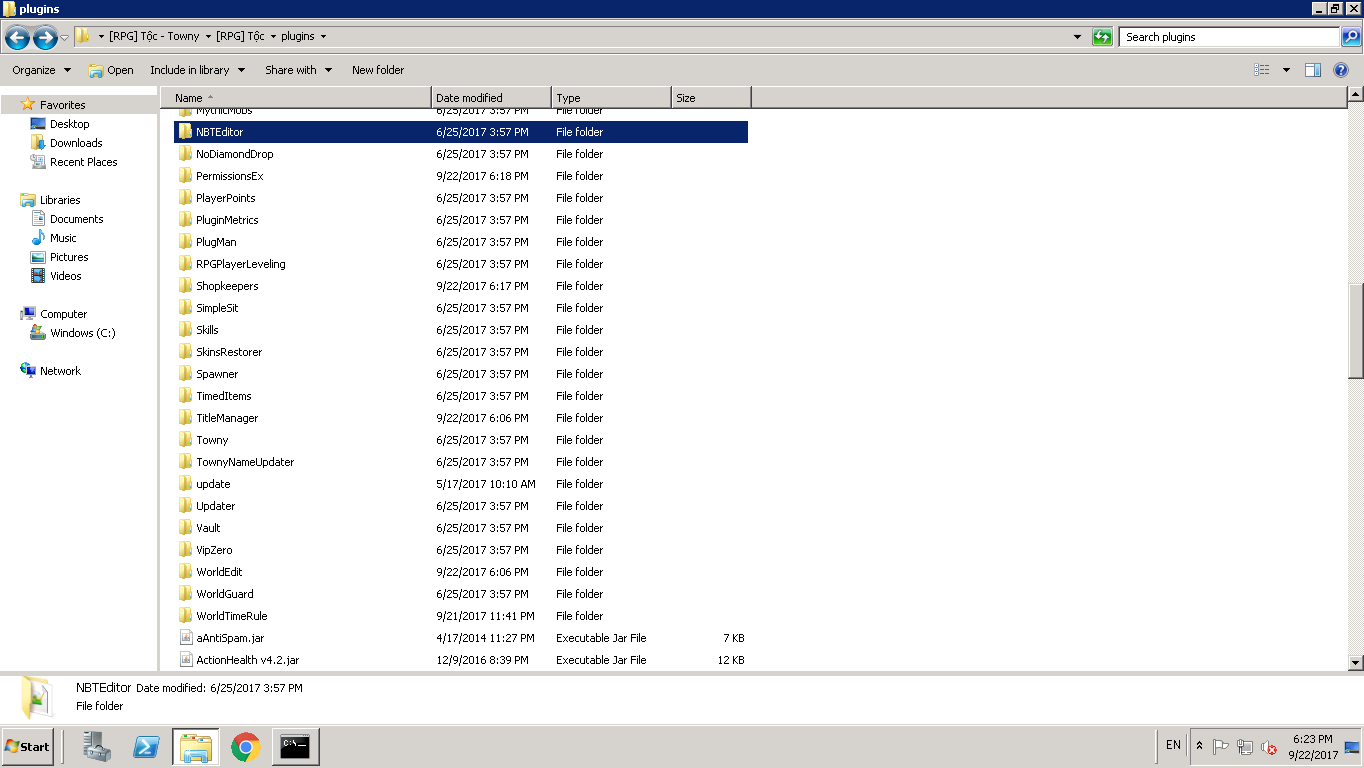
Task: Show hidden tray icons arrow
Action: point(1200,746)
